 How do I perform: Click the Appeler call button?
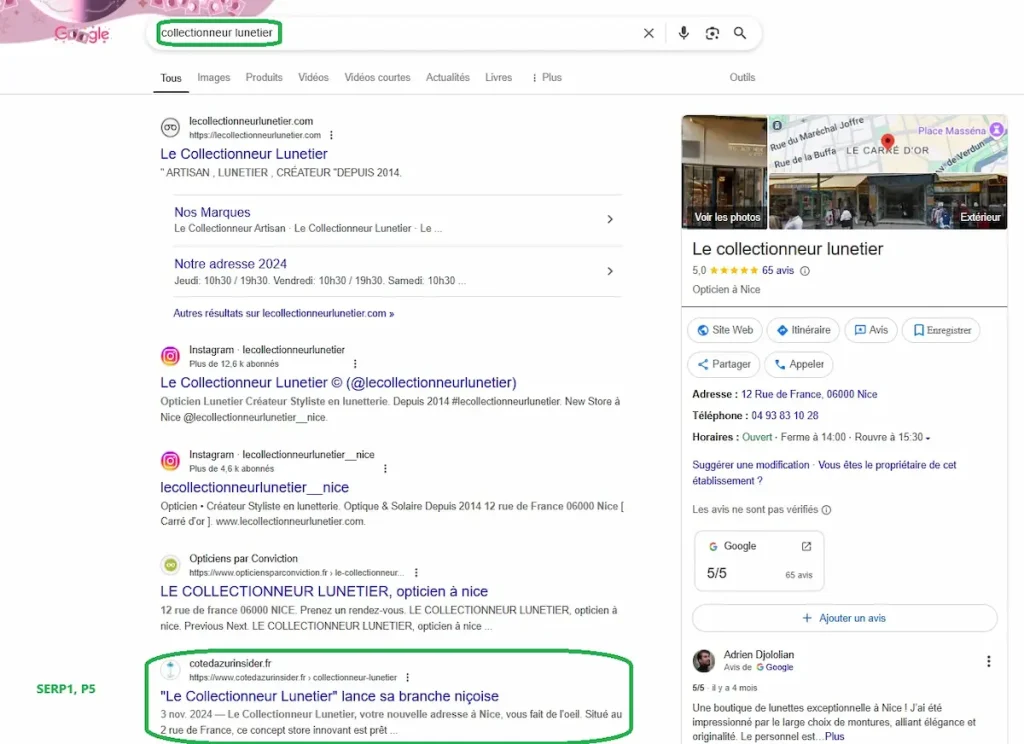pyautogui.click(x=799, y=364)
